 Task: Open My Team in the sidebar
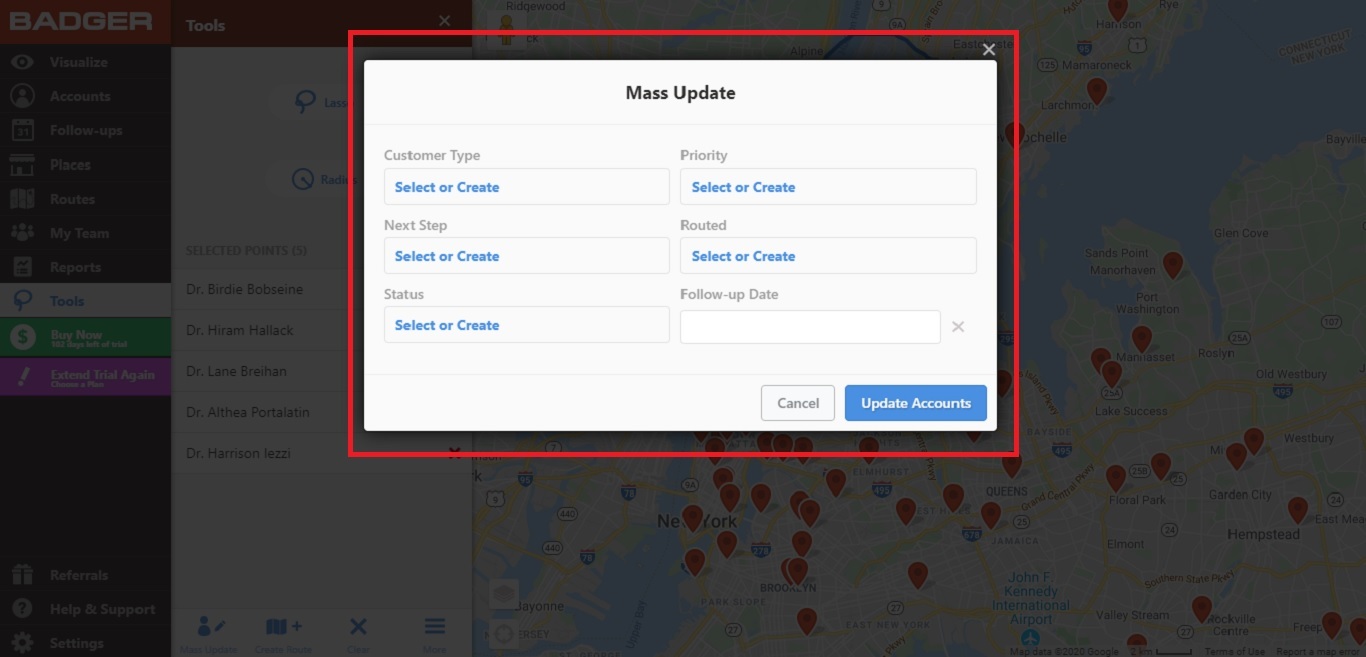pos(85,233)
